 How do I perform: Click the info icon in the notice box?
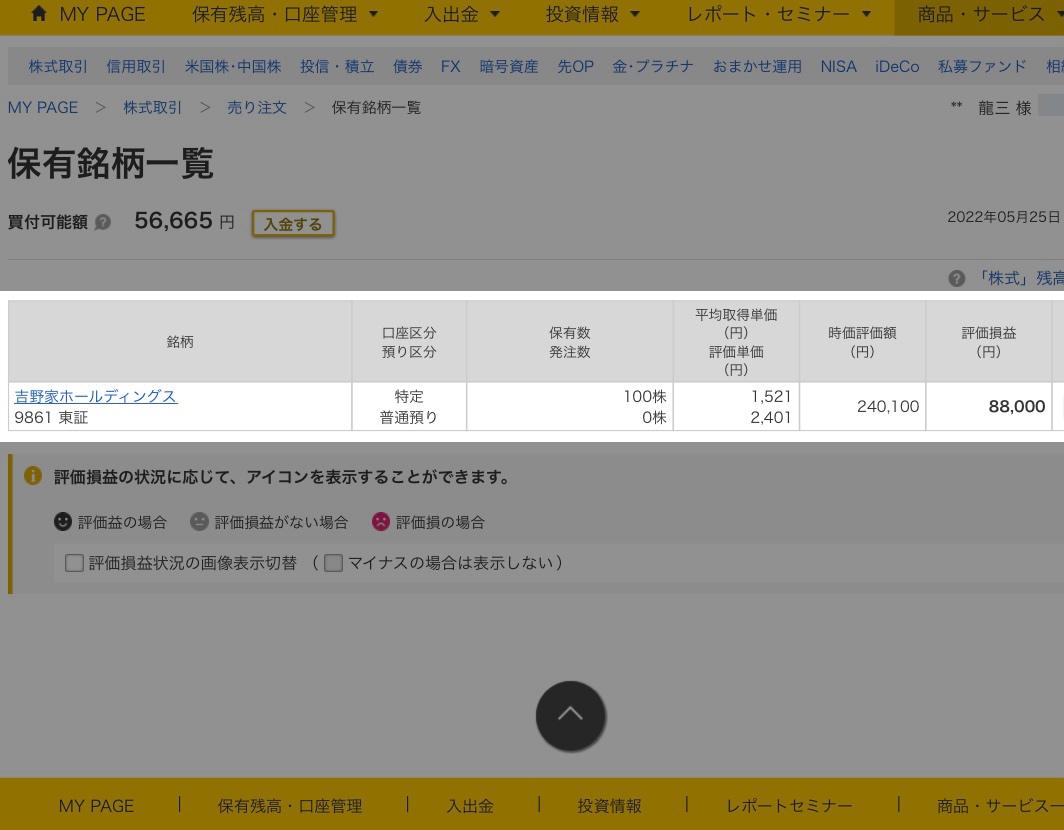[x=33, y=476]
